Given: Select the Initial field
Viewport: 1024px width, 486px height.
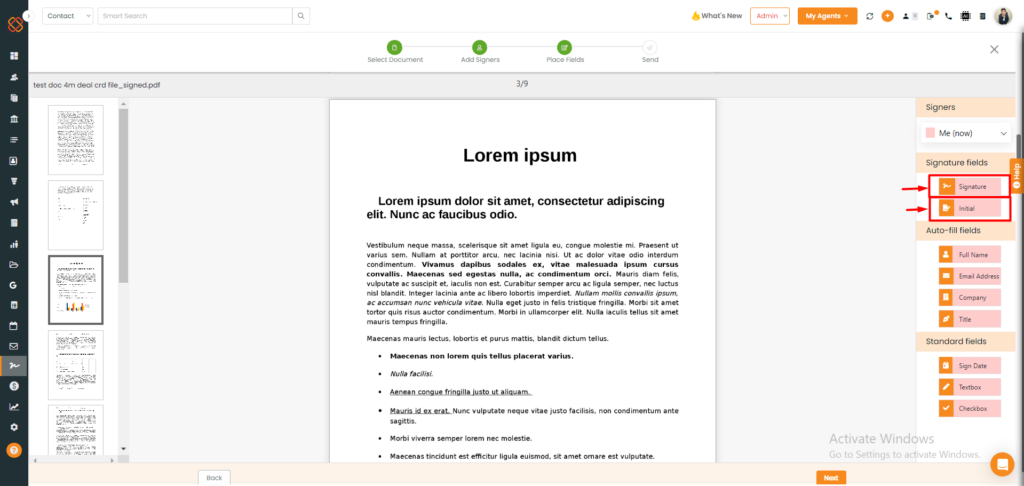Looking at the screenshot, I should (x=969, y=208).
